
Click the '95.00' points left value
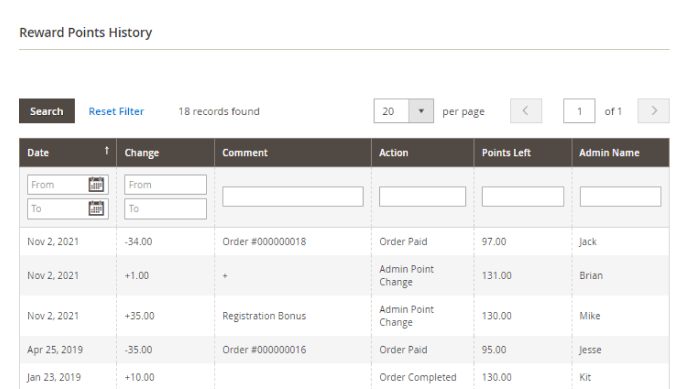[x=494, y=350]
